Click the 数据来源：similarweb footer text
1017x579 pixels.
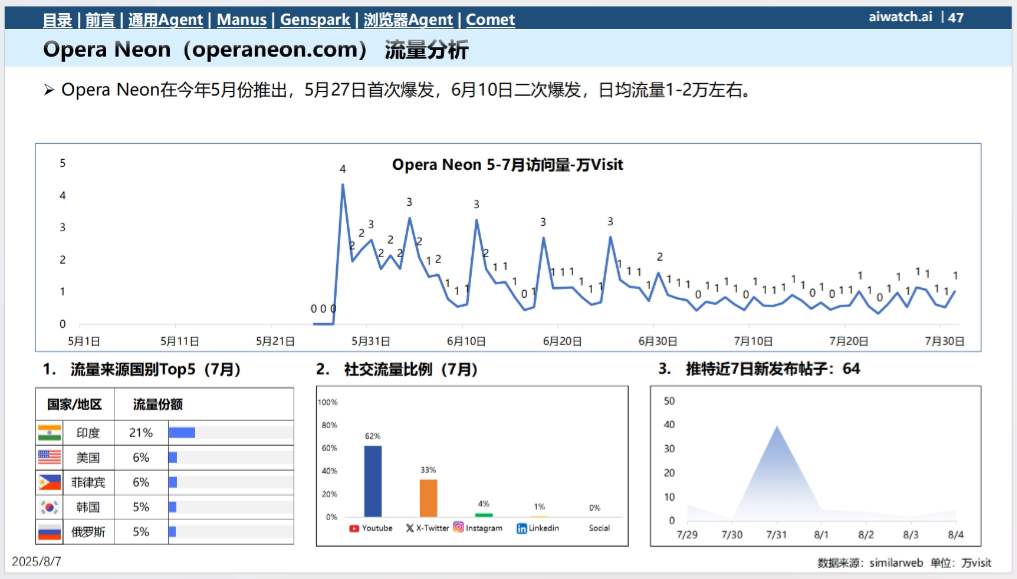(x=870, y=563)
